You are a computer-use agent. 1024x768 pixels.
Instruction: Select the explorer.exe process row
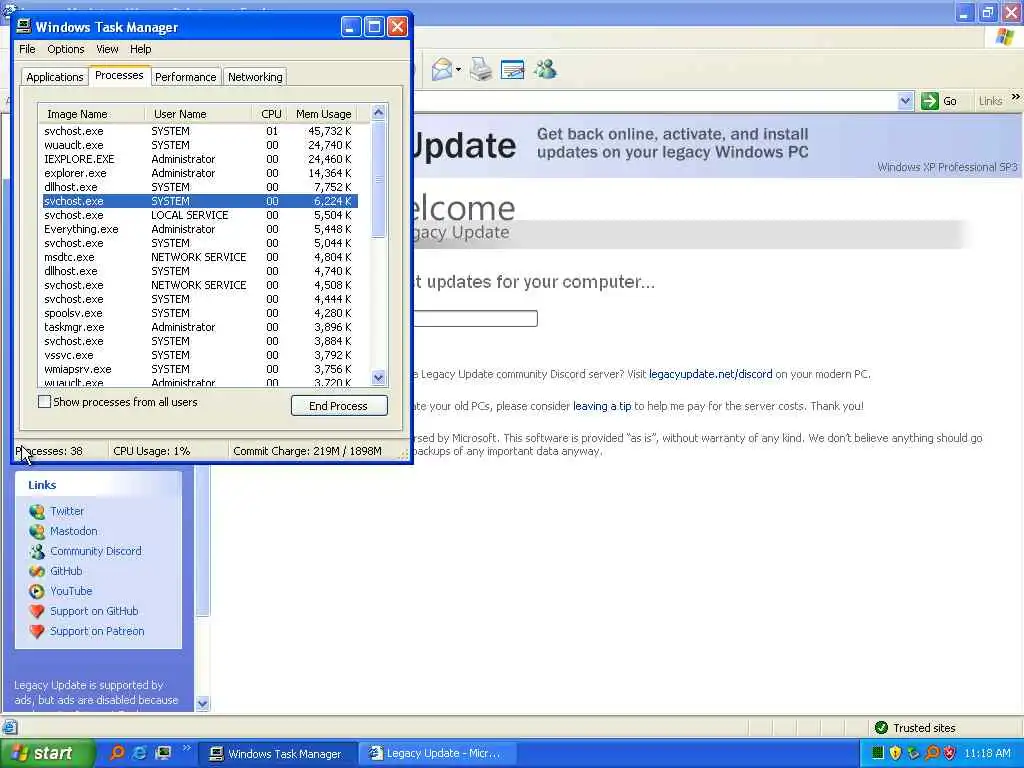click(x=200, y=173)
